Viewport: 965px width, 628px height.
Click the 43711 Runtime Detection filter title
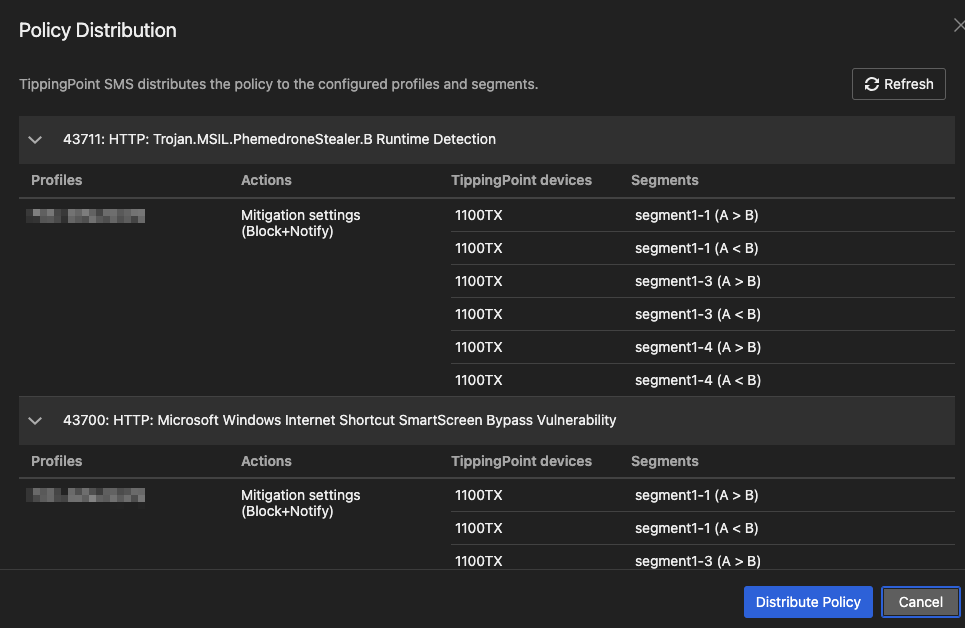(x=279, y=140)
